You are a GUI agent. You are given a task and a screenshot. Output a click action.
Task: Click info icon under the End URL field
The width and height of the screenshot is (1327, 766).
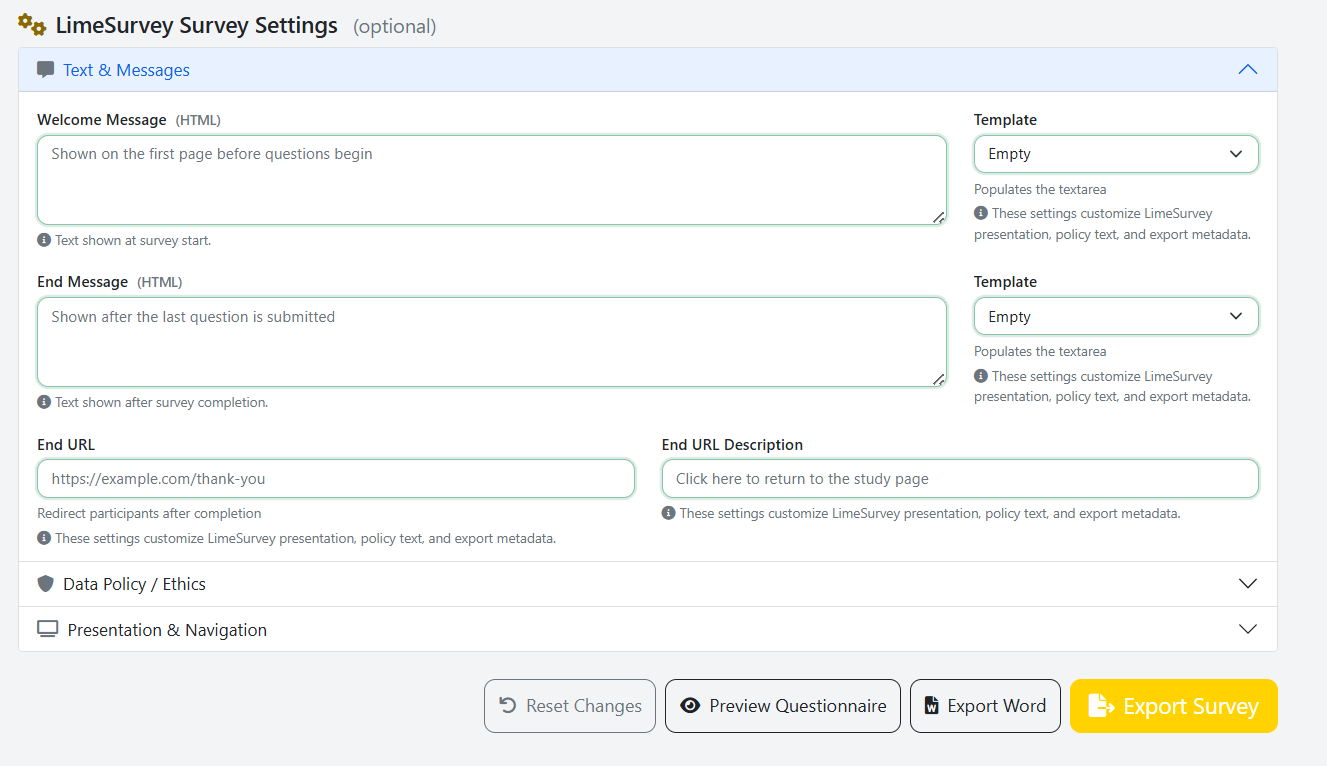pyautogui.click(x=44, y=538)
